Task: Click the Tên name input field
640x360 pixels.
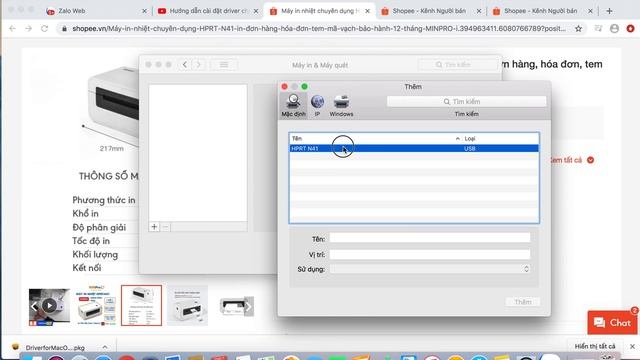Action: 430,238
